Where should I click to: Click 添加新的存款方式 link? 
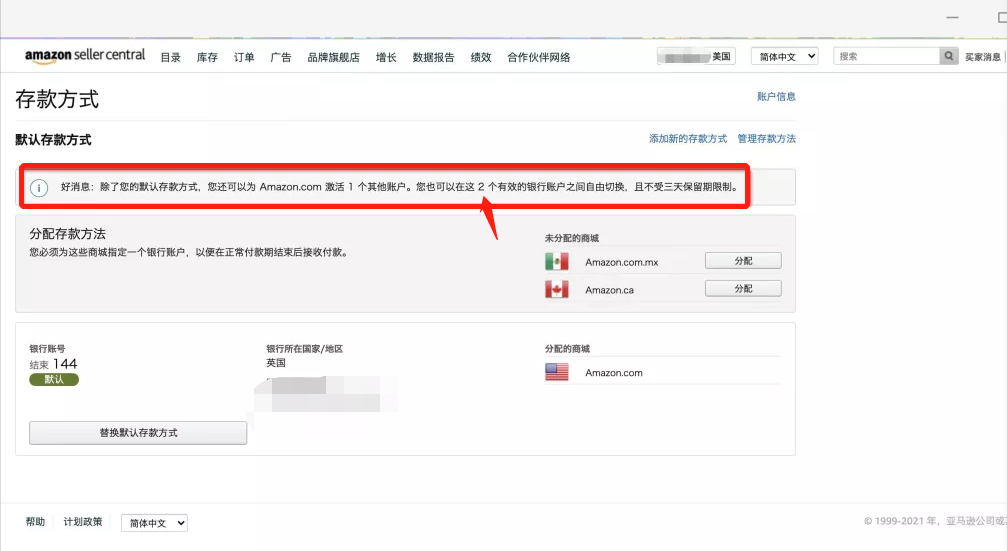click(x=688, y=139)
